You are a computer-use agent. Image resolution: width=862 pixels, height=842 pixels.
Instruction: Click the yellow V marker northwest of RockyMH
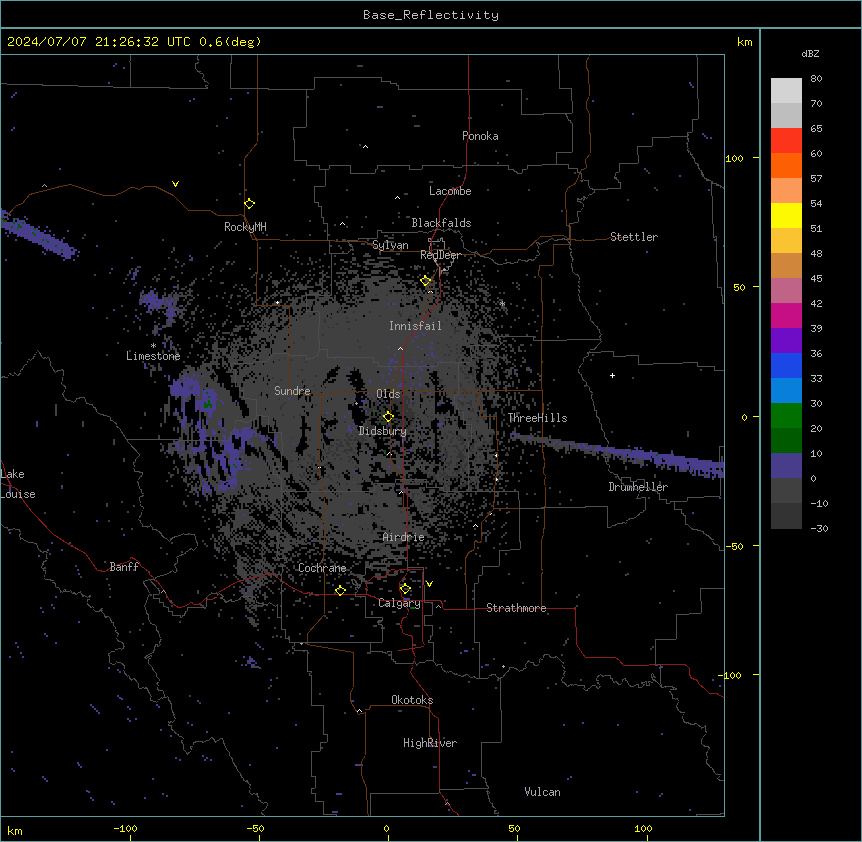[x=175, y=184]
